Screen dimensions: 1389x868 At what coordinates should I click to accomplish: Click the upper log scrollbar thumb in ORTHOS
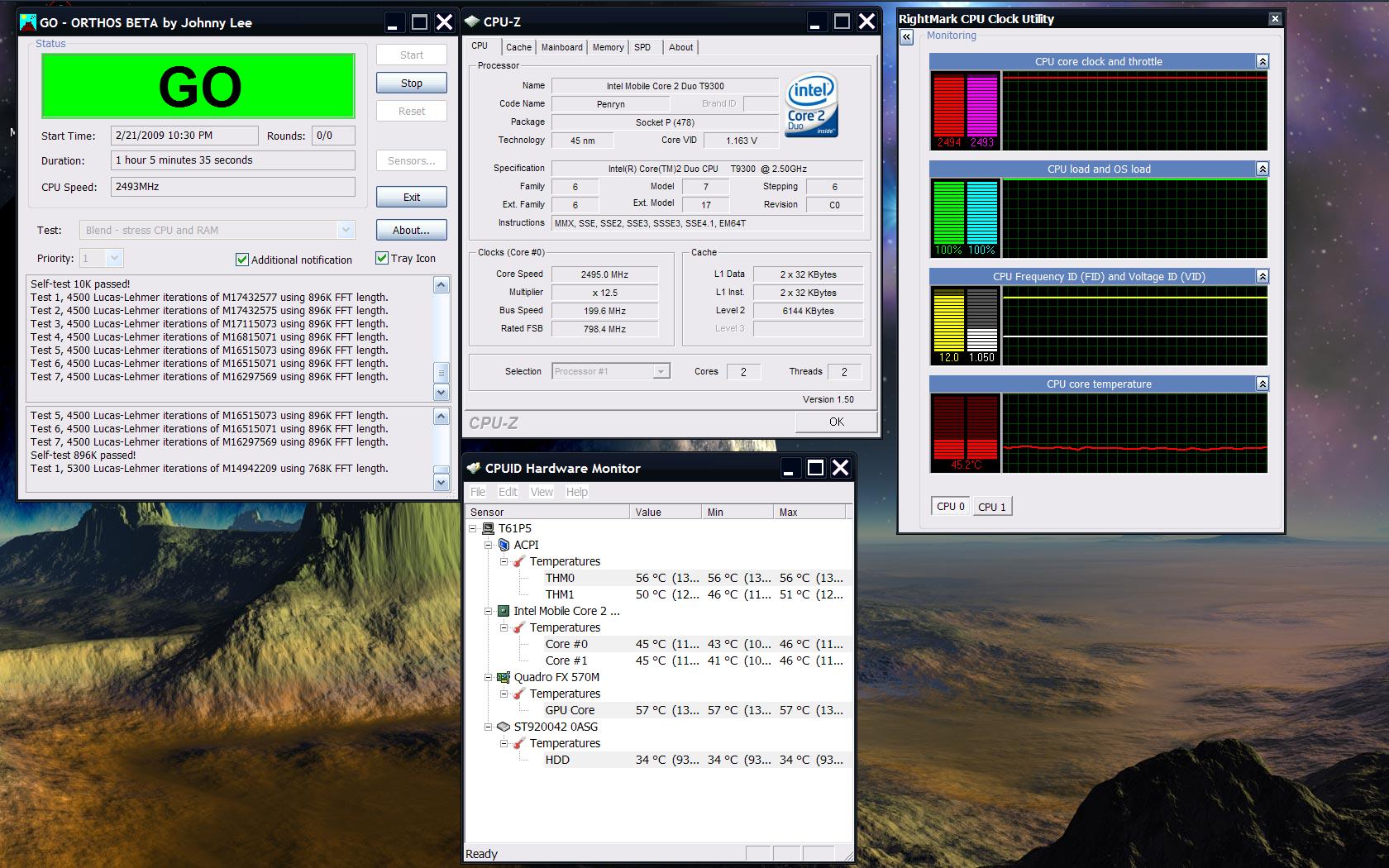442,372
